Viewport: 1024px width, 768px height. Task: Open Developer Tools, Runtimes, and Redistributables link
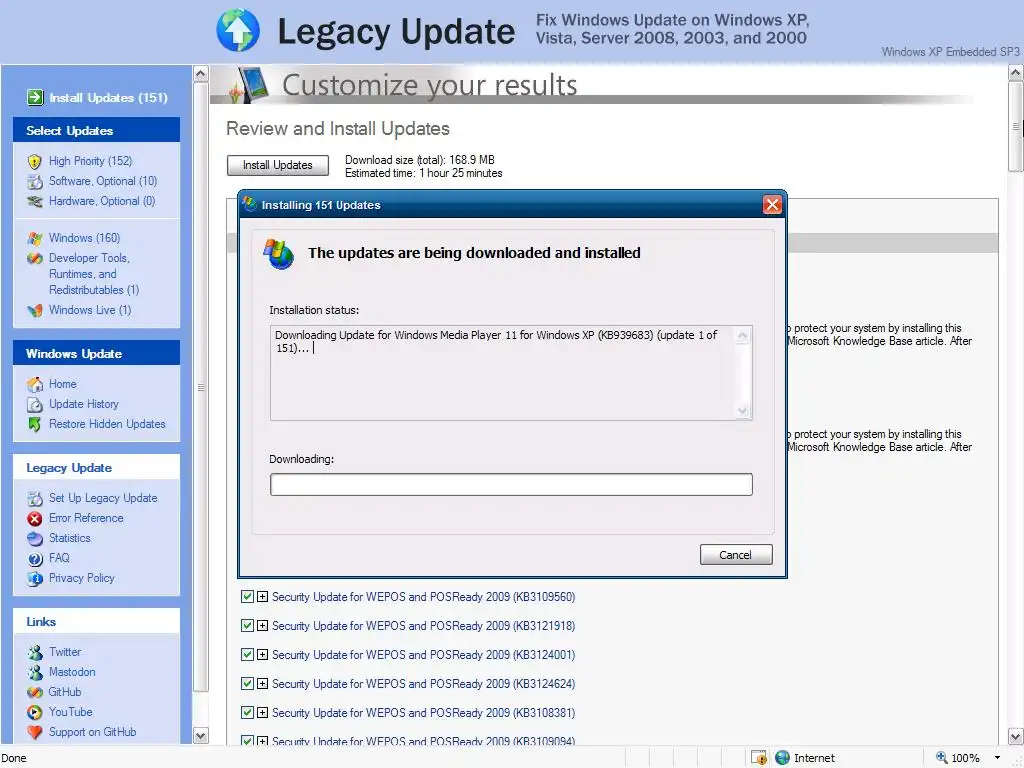click(93, 274)
